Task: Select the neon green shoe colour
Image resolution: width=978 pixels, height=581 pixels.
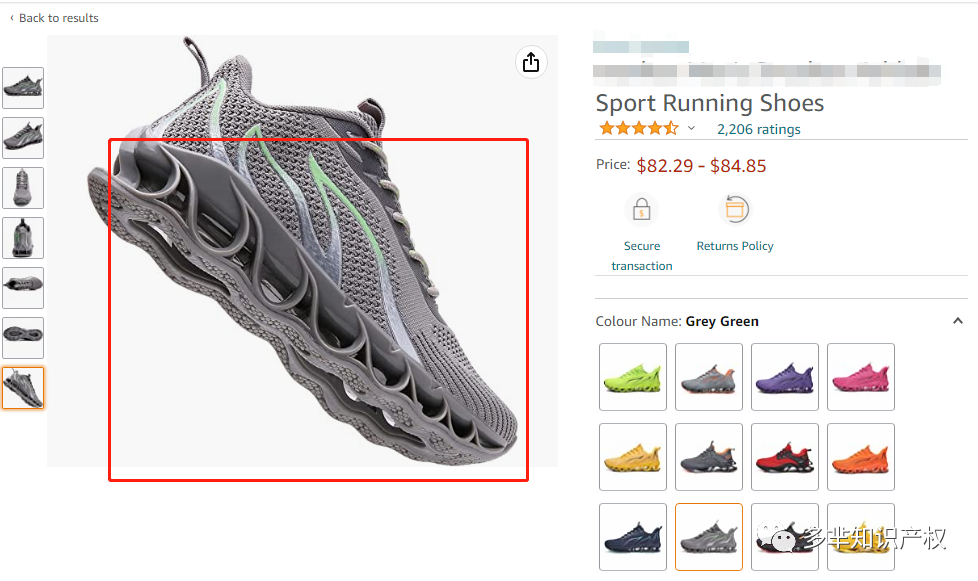Action: coord(632,377)
